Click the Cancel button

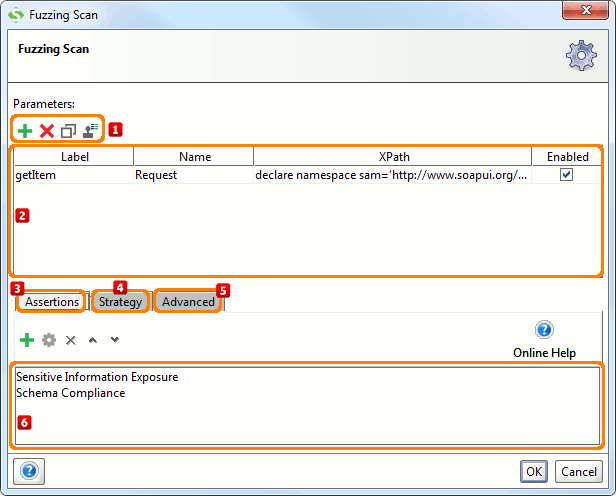tap(579, 471)
